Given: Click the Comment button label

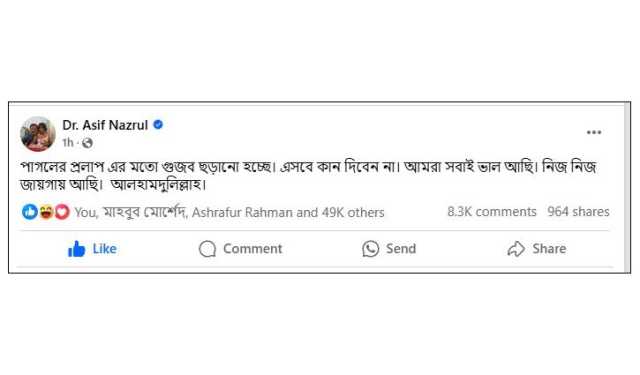Looking at the screenshot, I should pyautogui.click(x=253, y=249).
